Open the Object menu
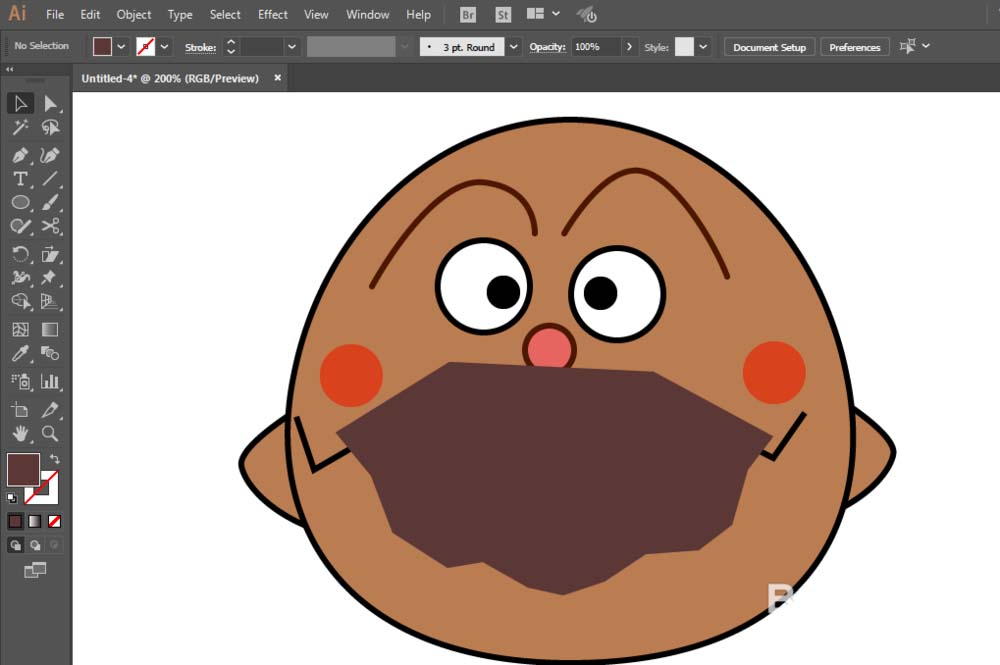The height and width of the screenshot is (665, 1000). point(134,15)
